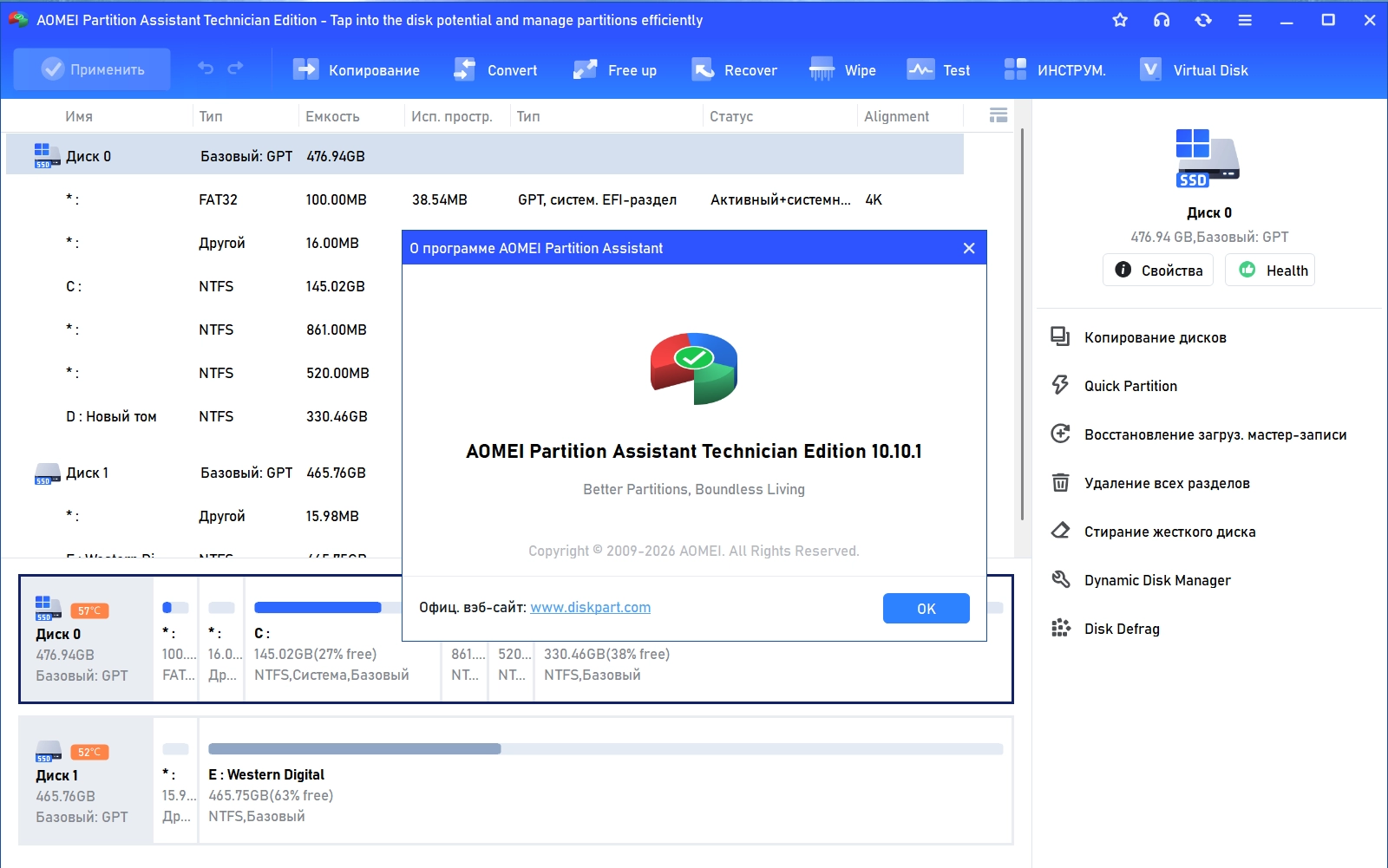Sort by the Имя column header
Screen dimensions: 1388x868
point(79,116)
